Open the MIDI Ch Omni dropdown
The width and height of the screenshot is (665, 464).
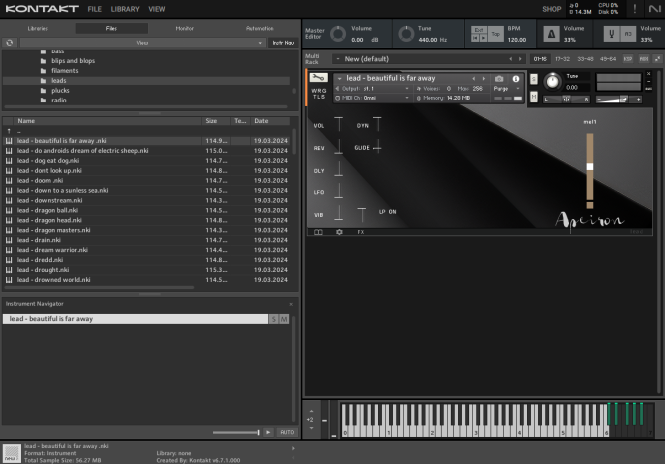373,98
